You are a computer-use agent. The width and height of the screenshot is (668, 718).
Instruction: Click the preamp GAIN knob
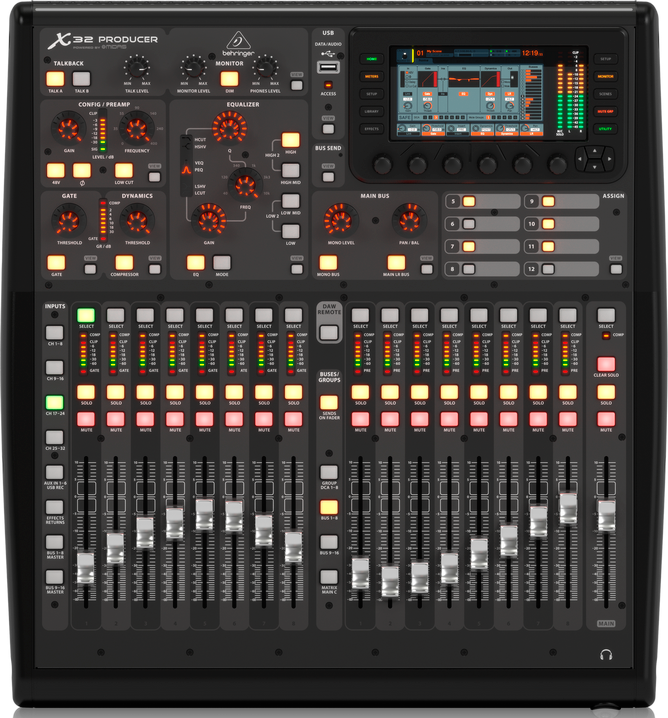[68, 129]
